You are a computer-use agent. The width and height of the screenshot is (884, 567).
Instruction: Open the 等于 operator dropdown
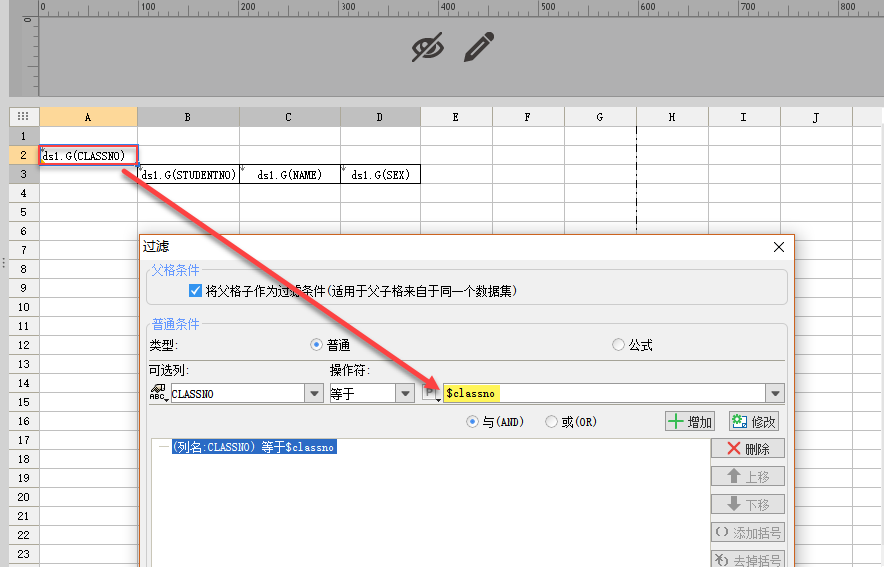(x=405, y=393)
